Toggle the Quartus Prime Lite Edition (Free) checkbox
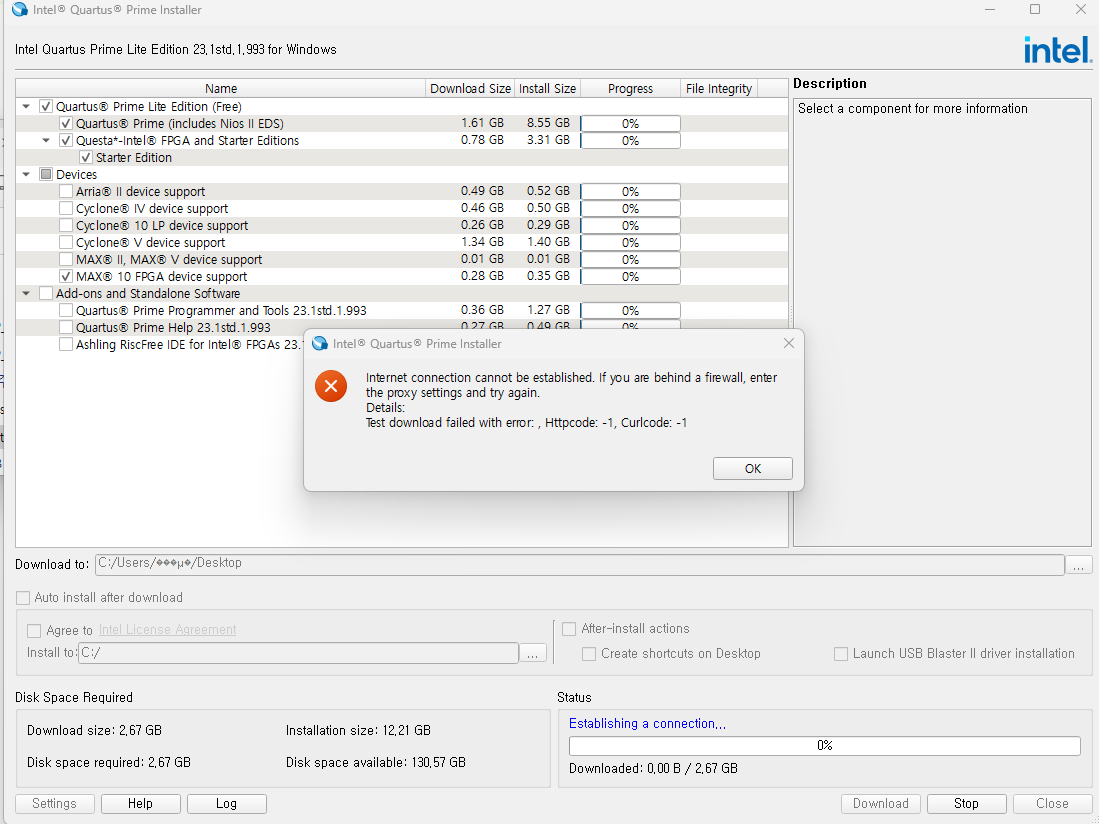 point(46,107)
